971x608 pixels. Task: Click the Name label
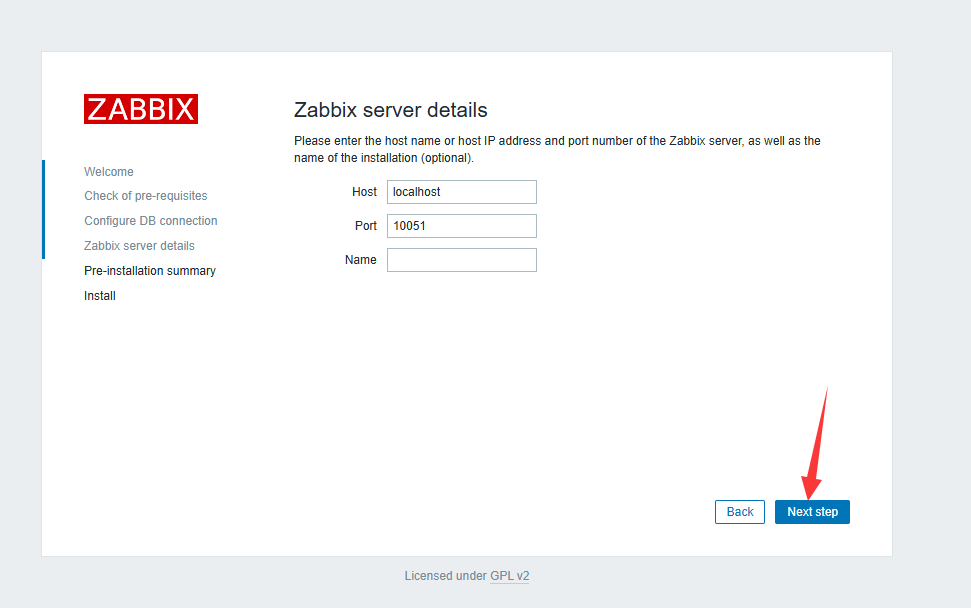point(360,260)
